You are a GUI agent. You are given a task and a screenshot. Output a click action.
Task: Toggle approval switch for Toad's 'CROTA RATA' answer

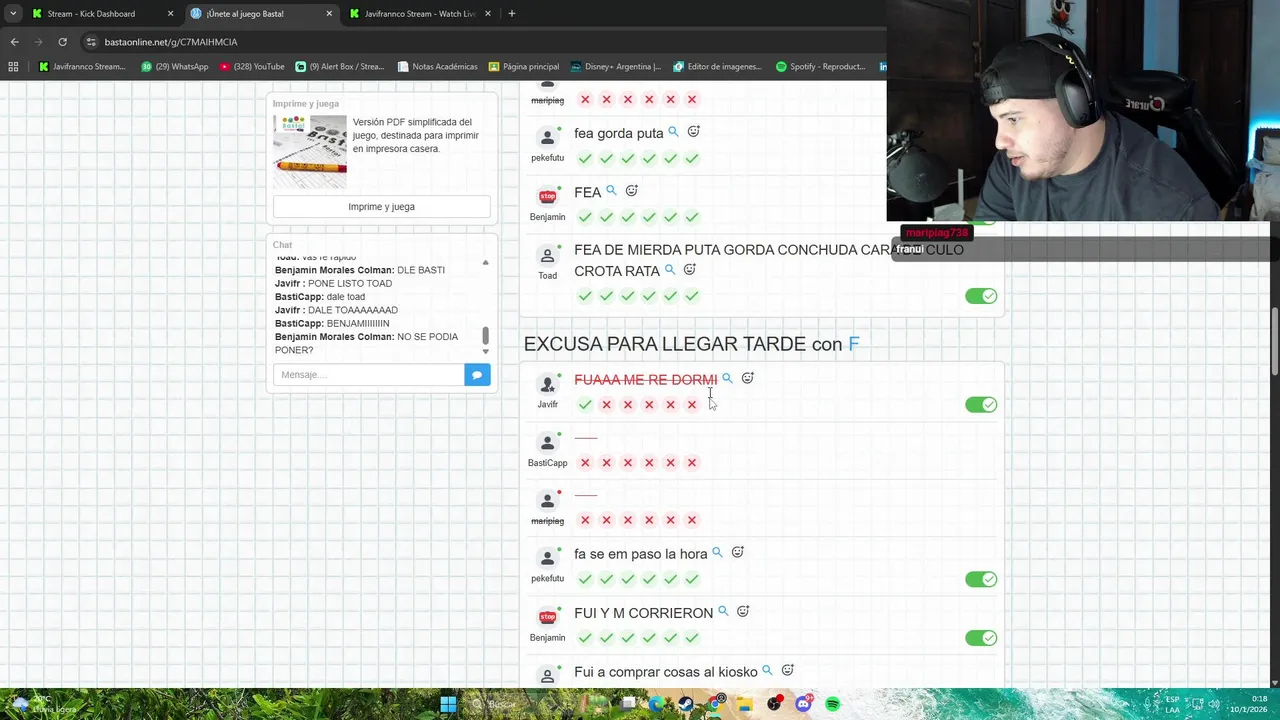(x=981, y=296)
